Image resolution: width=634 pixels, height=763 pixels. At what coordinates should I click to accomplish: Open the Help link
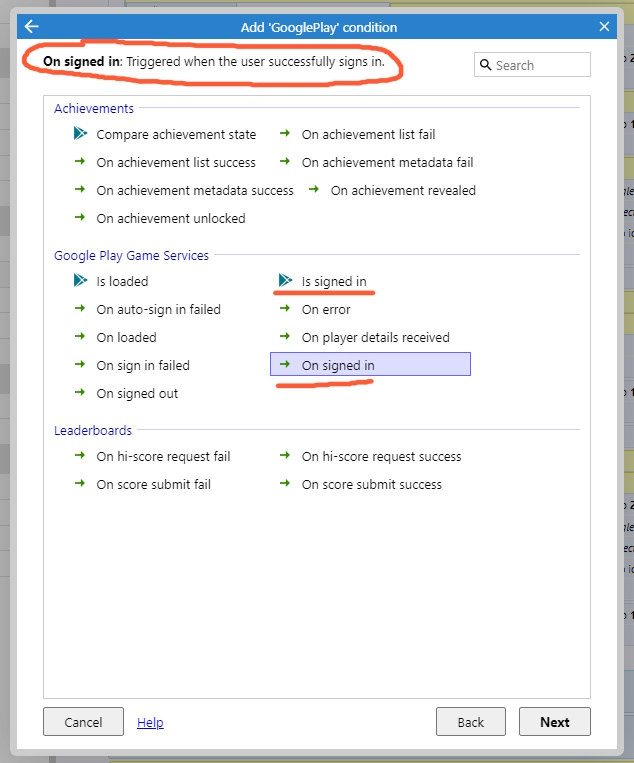150,723
